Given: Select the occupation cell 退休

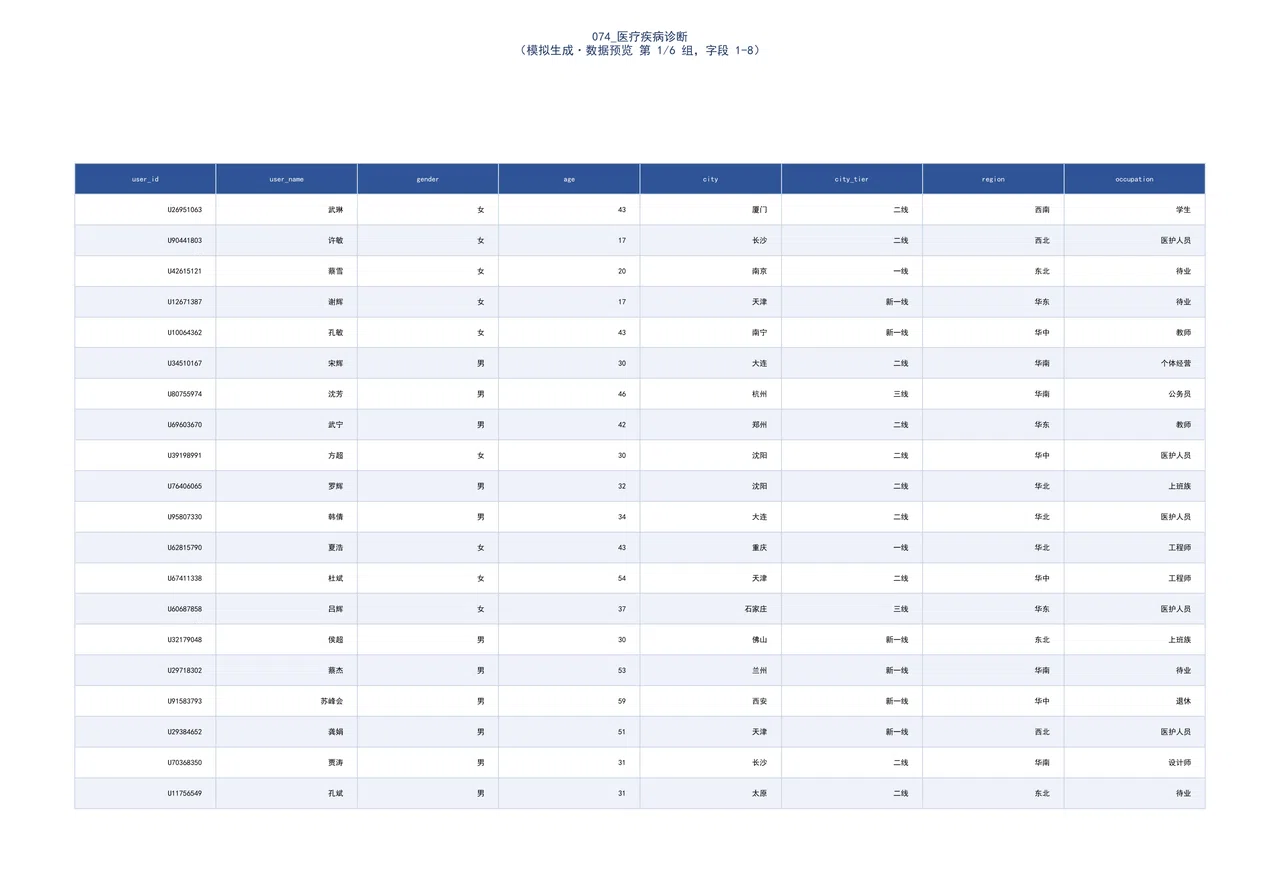Looking at the screenshot, I should (x=1134, y=701).
